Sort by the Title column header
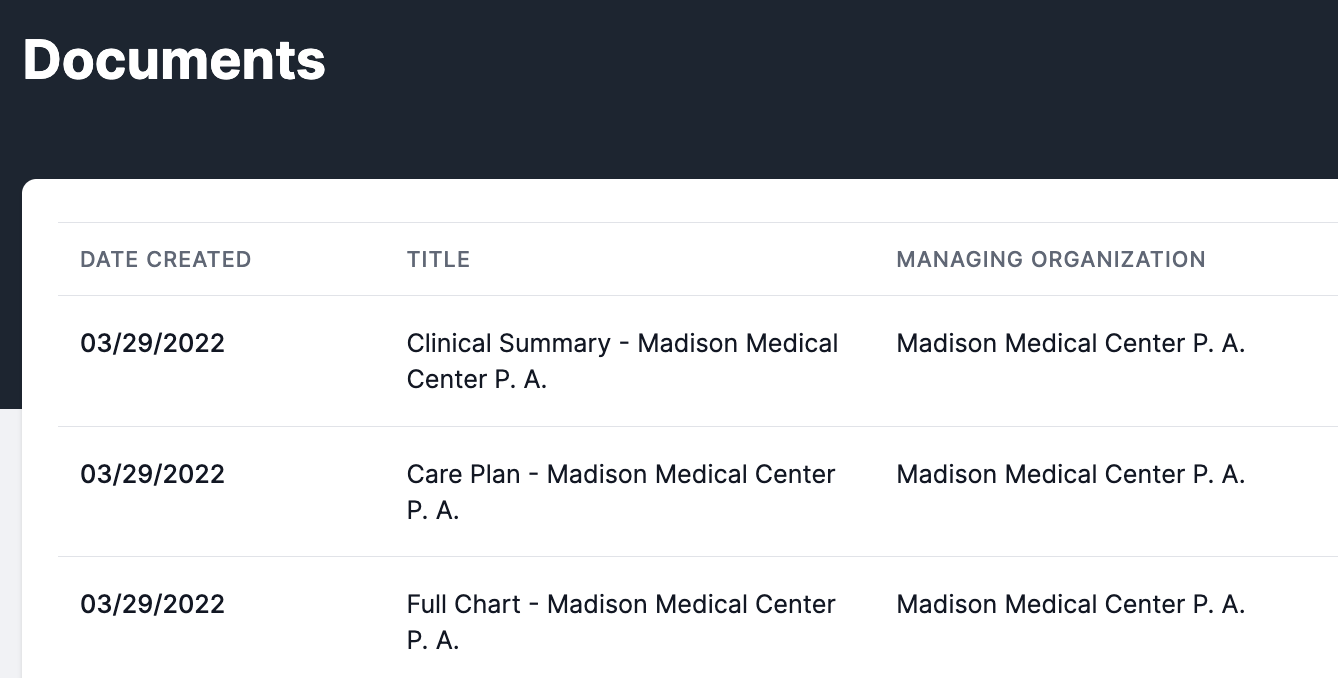 [438, 260]
